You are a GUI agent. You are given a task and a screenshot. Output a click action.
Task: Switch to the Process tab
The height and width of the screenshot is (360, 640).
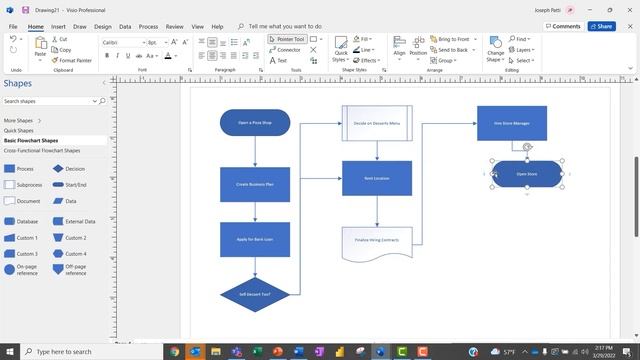148,27
